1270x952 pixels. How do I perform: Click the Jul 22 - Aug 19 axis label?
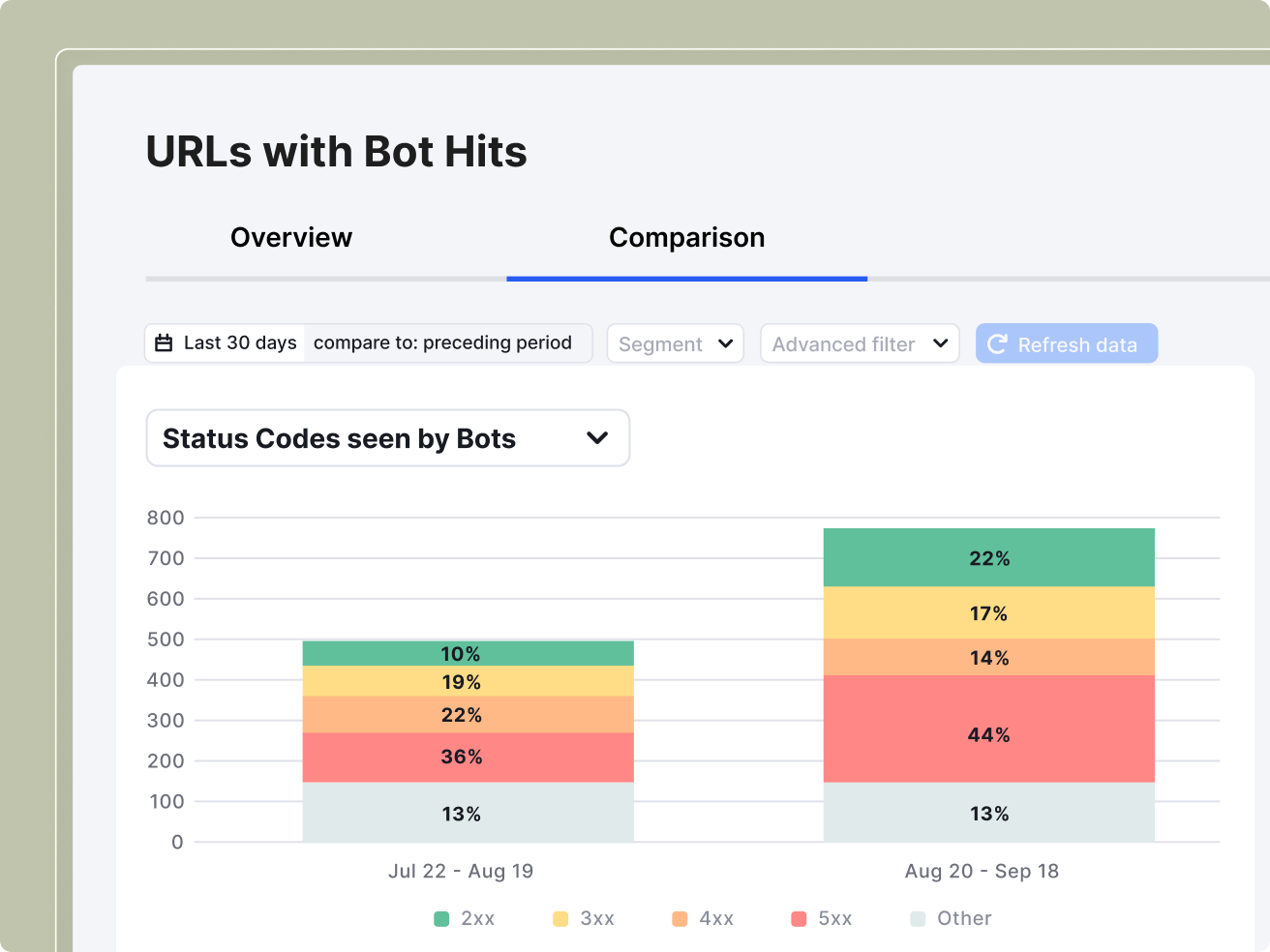[x=461, y=871]
